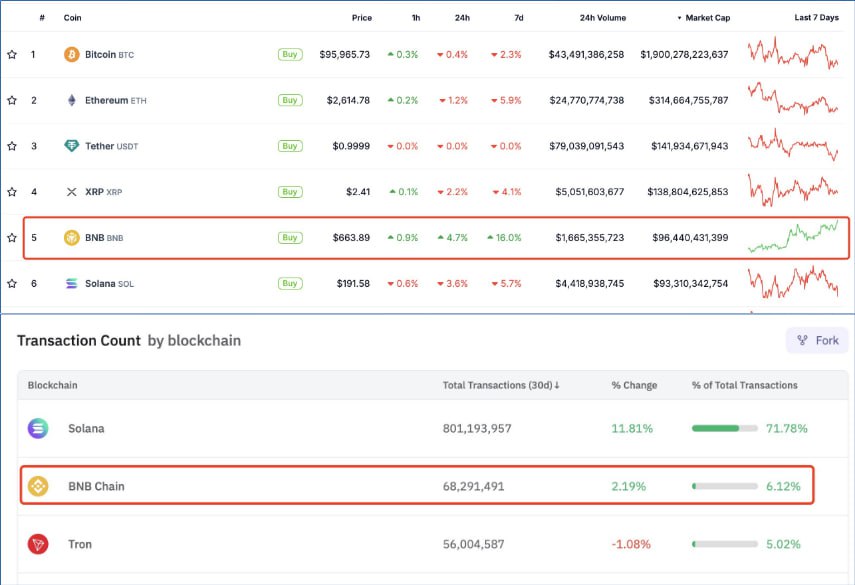Open the XRP coin page link
The width and height of the screenshot is (855, 585).
click(x=104, y=192)
